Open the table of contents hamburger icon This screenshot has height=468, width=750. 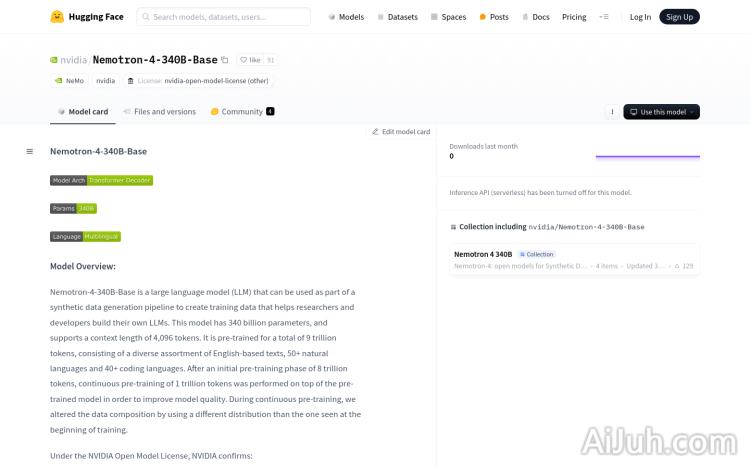pyautogui.click(x=30, y=151)
